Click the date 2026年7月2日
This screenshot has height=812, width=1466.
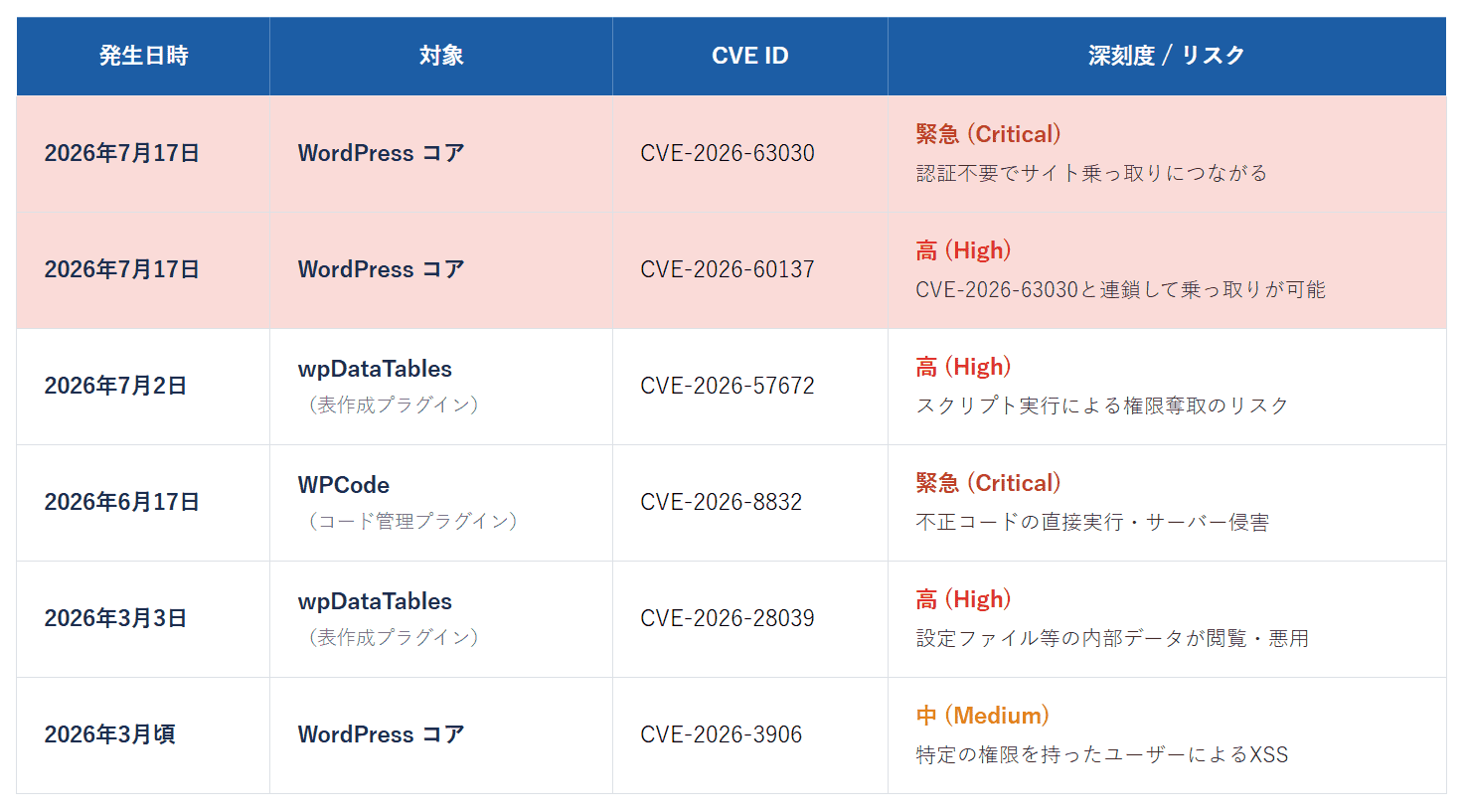[x=116, y=386]
